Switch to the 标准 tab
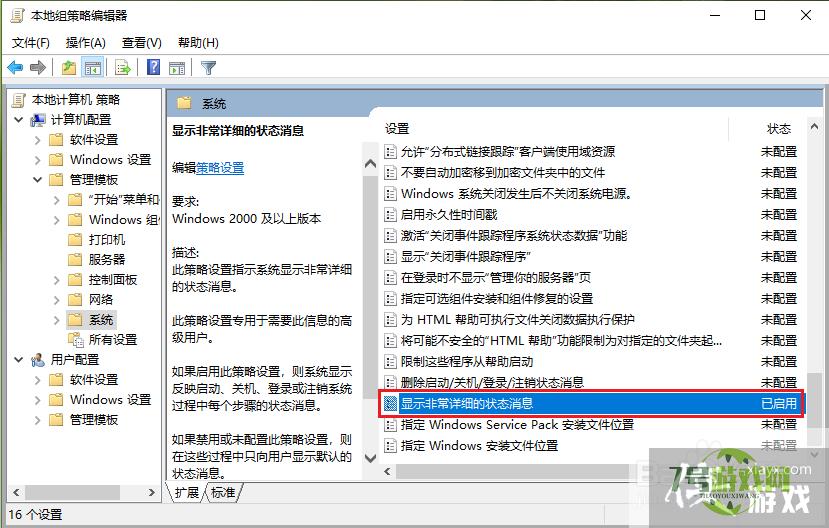This screenshot has height=528, width=829. tap(223, 493)
